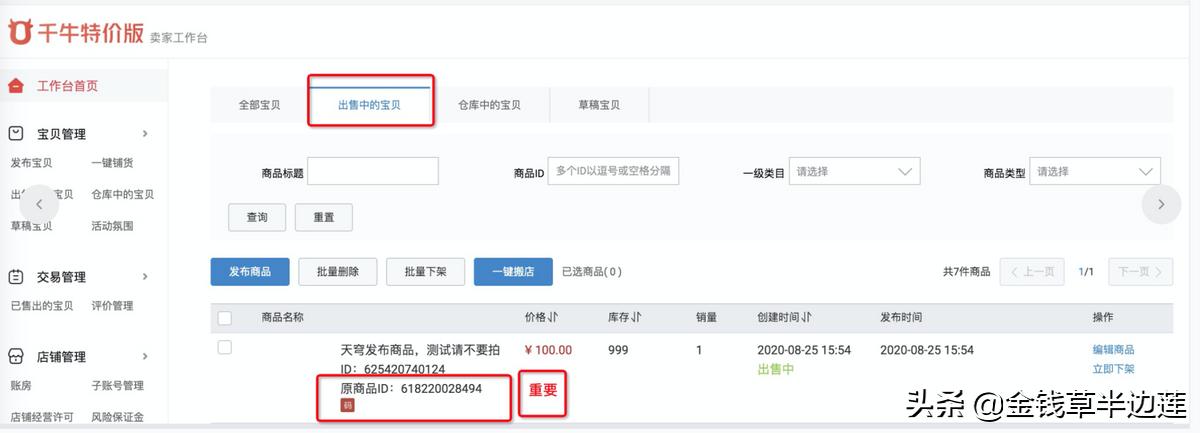Open 账房 in sidebar

pos(21,385)
